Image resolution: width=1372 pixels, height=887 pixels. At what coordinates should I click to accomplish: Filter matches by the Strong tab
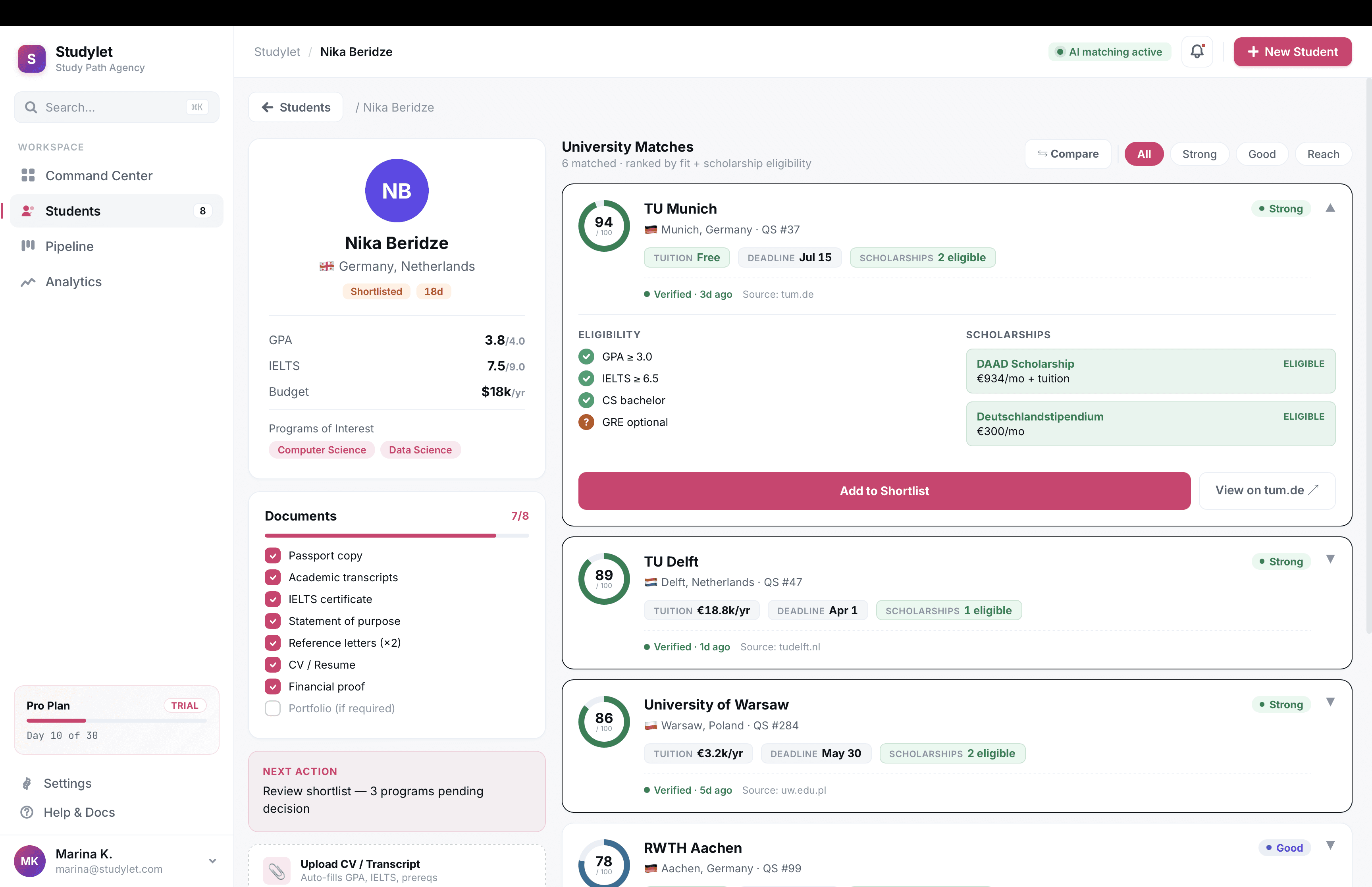click(x=1199, y=154)
